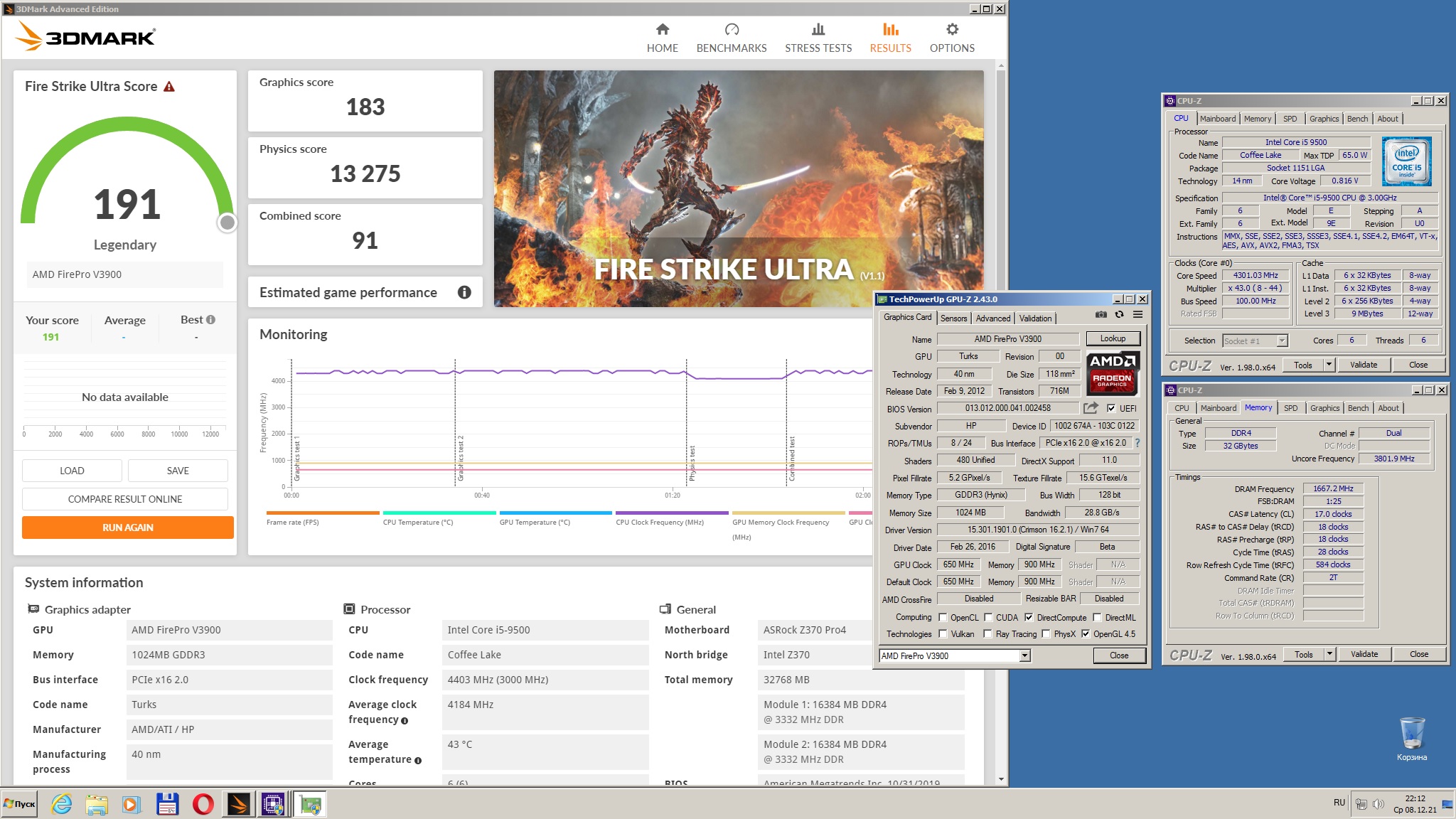This screenshot has width=1456, height=819.
Task: Expand the Tools dropdown arrow in upper CPU-Z
Action: click(1329, 365)
